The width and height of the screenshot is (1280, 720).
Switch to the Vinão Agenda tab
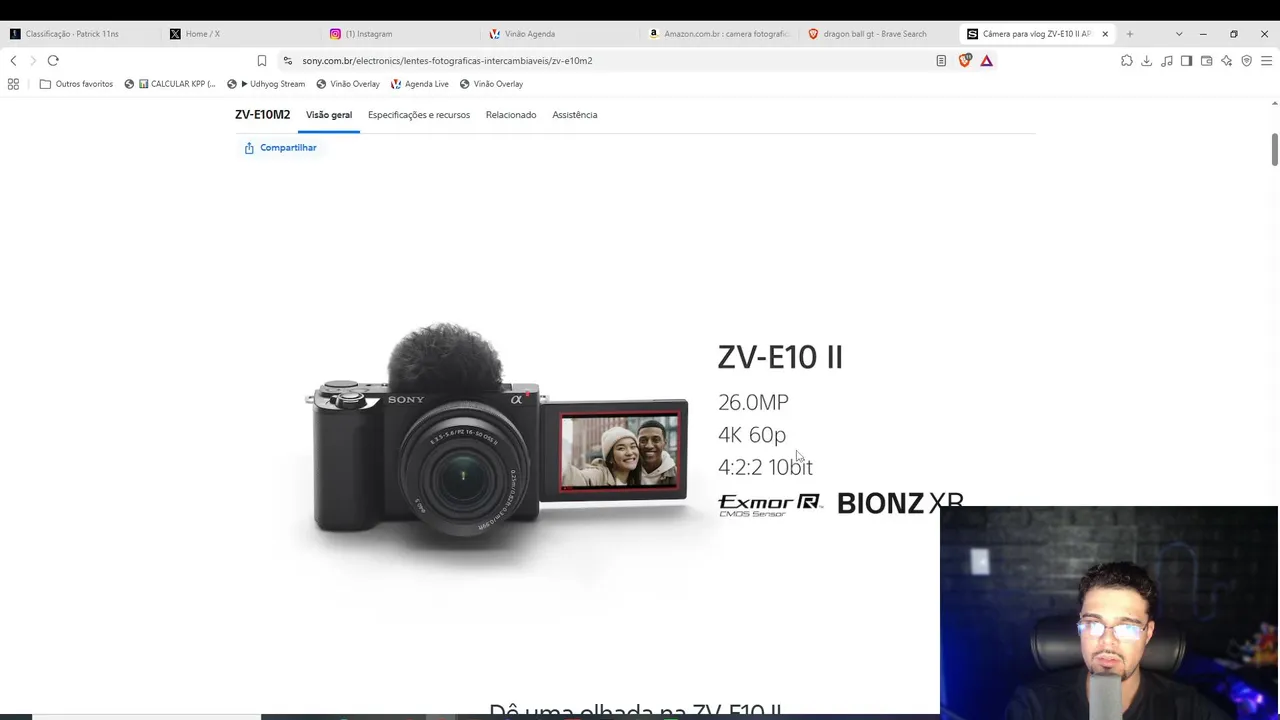click(x=560, y=34)
